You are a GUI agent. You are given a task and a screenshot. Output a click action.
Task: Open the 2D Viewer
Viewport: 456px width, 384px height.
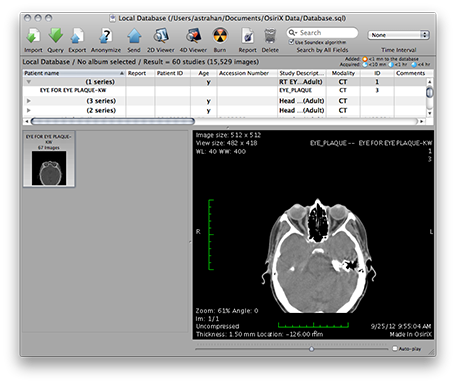[x=161, y=35]
